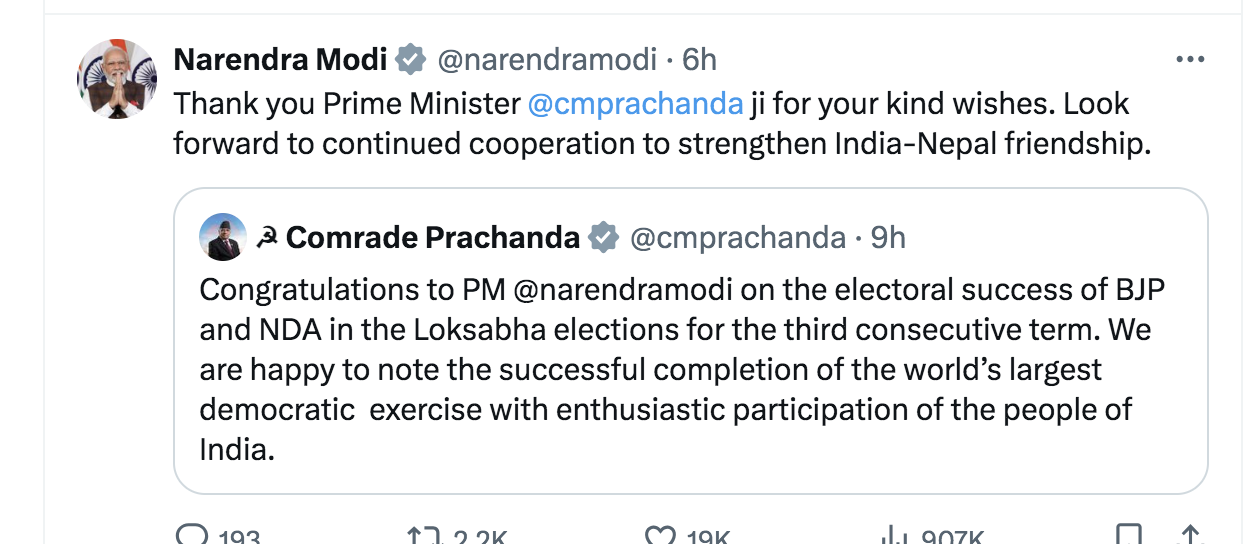The height and width of the screenshot is (544, 1252).
Task: Follow the @cmprachanda mention link
Action: pyautogui.click(x=634, y=103)
